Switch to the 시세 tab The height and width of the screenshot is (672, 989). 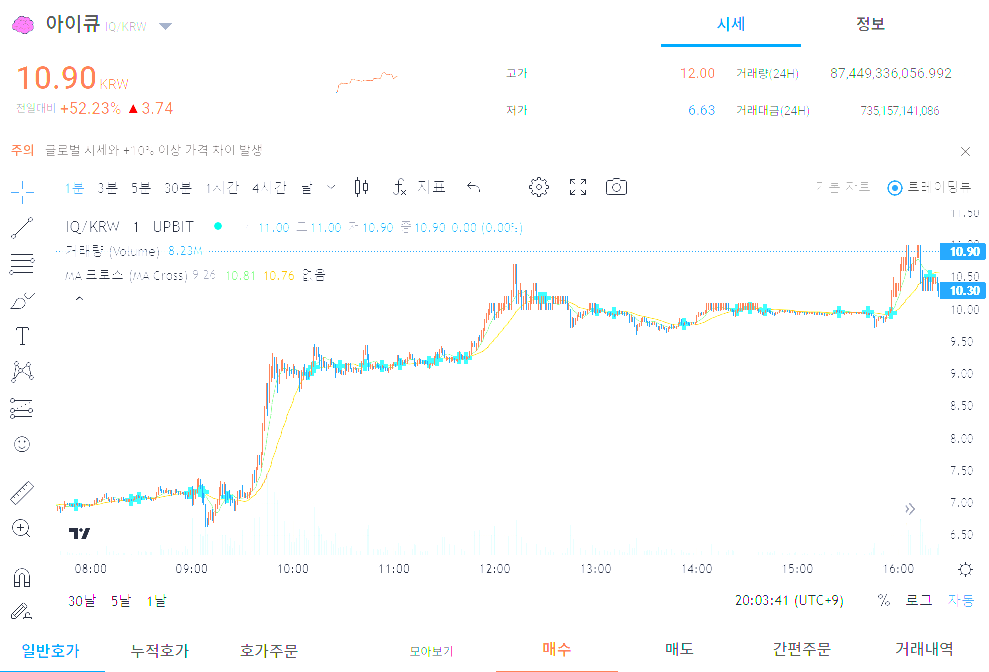[x=731, y=24]
